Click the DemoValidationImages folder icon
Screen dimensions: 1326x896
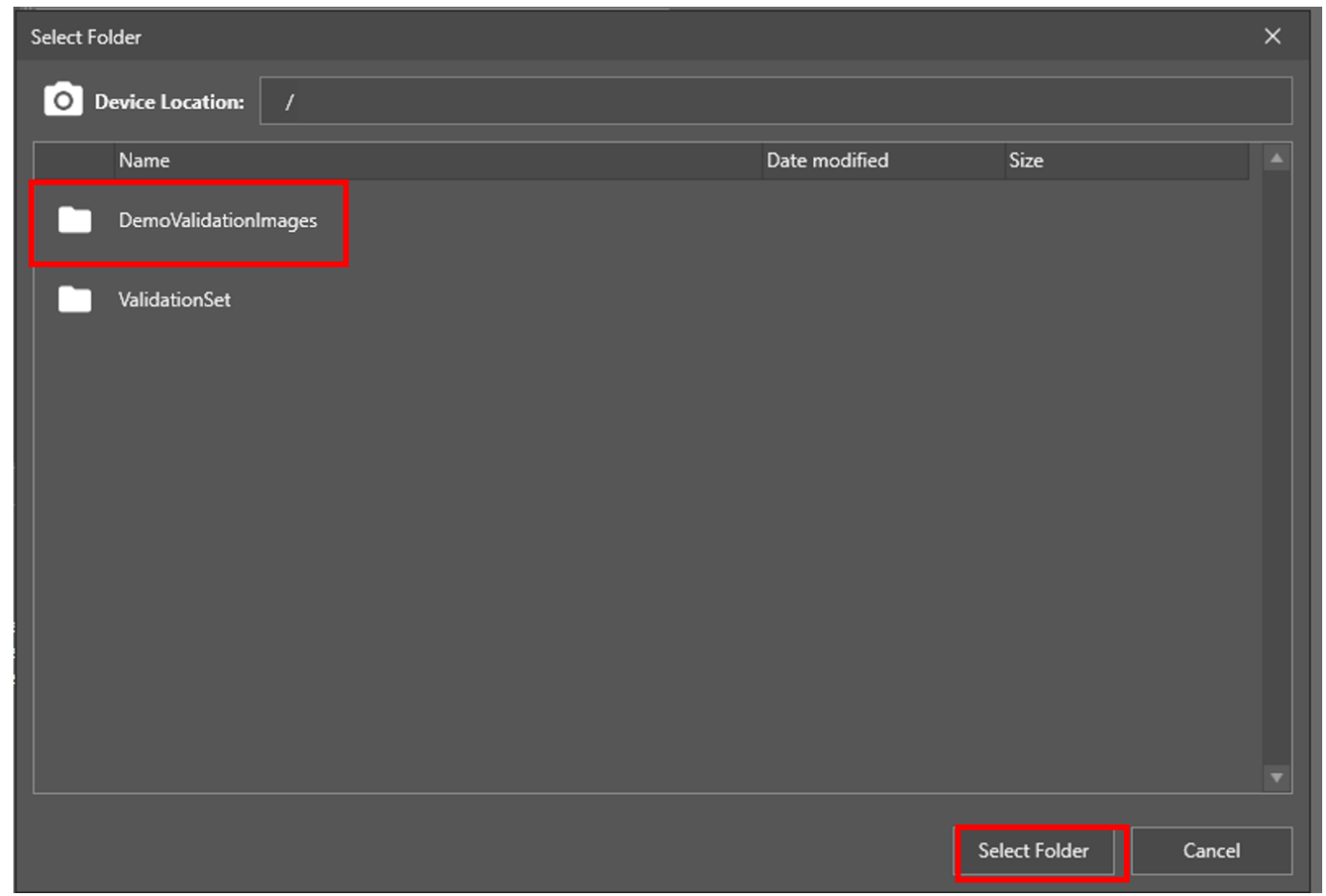click(x=74, y=220)
